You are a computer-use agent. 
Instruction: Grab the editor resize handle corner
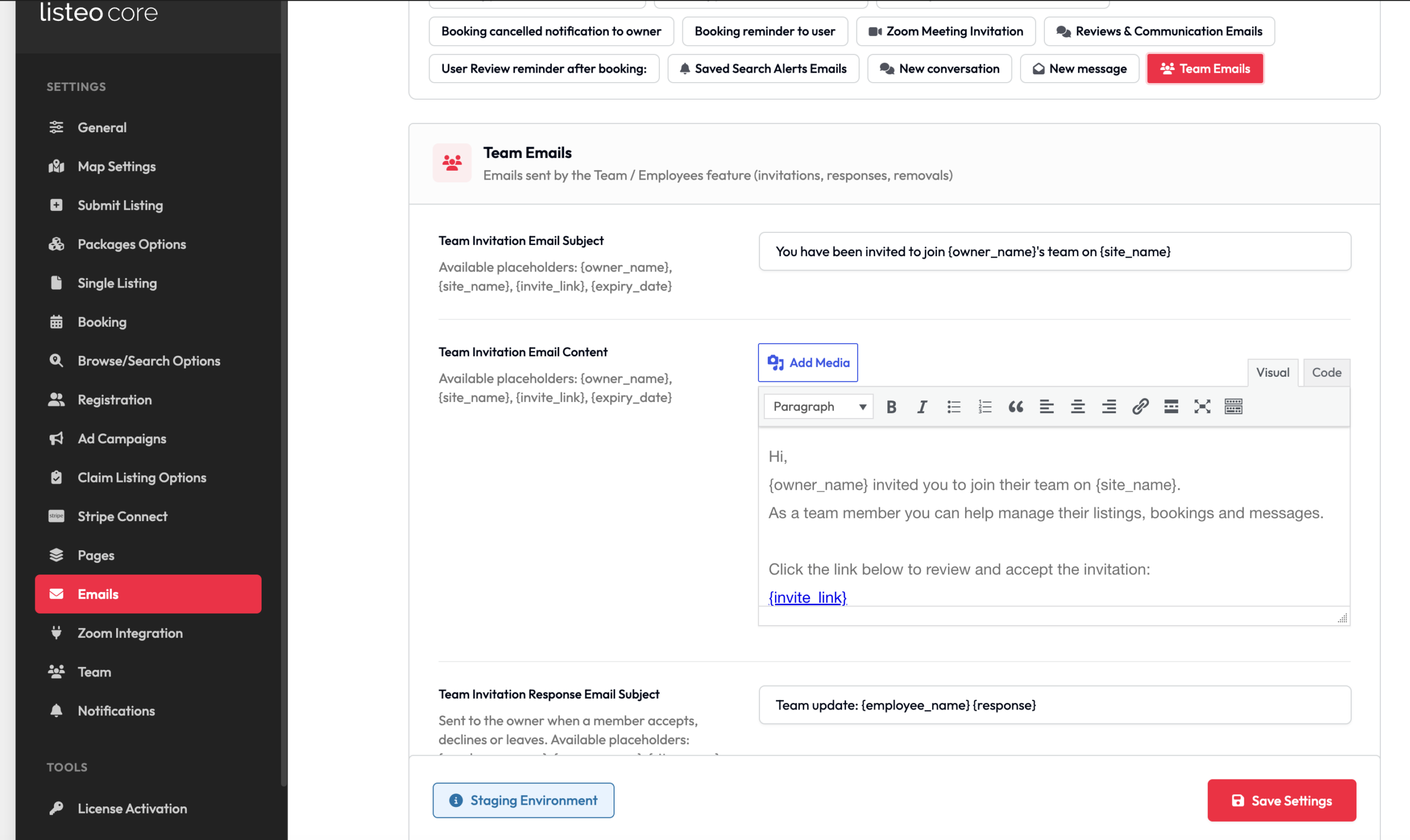[1342, 617]
